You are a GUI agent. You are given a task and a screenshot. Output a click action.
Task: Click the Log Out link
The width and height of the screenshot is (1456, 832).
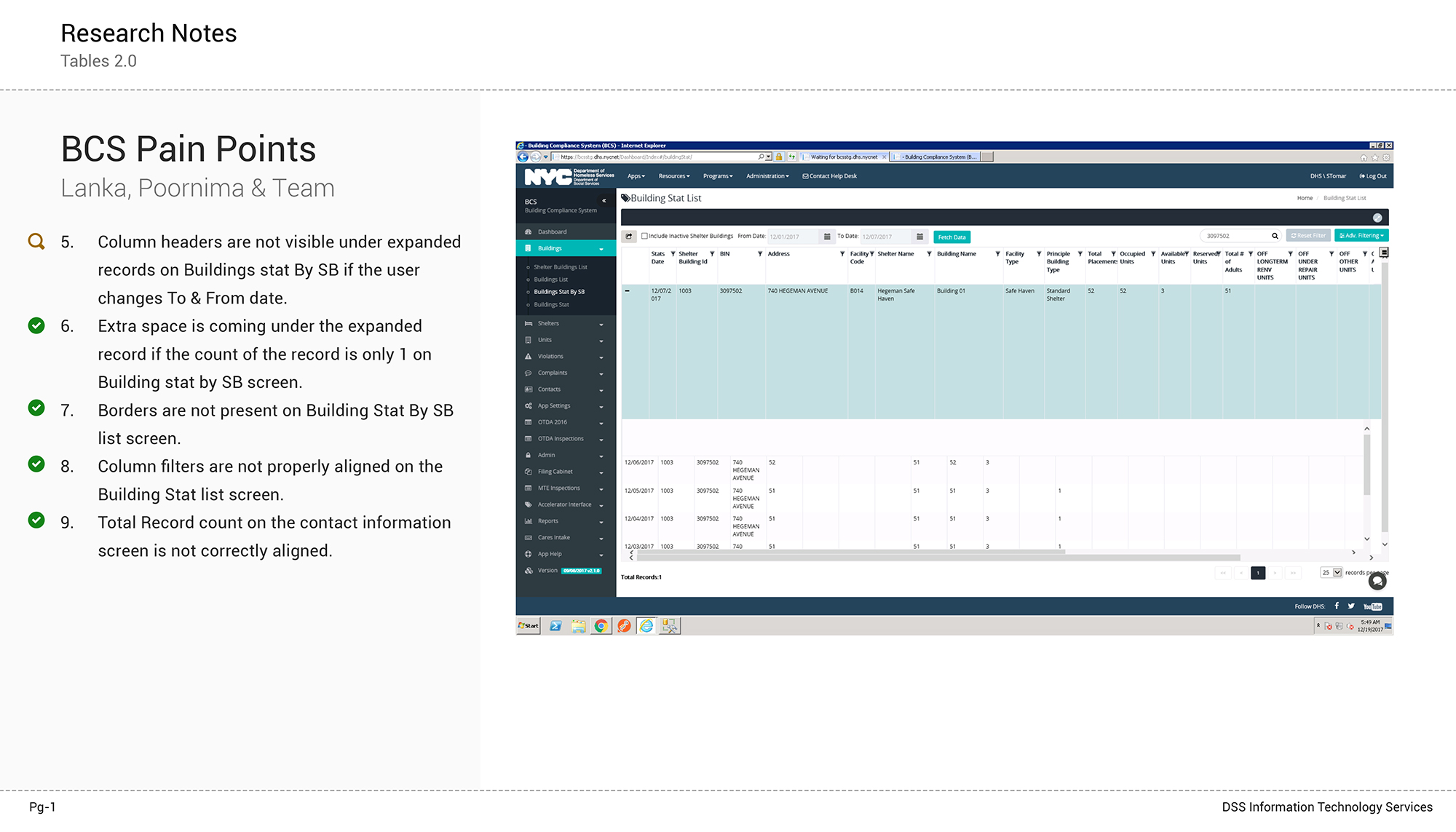1373,176
